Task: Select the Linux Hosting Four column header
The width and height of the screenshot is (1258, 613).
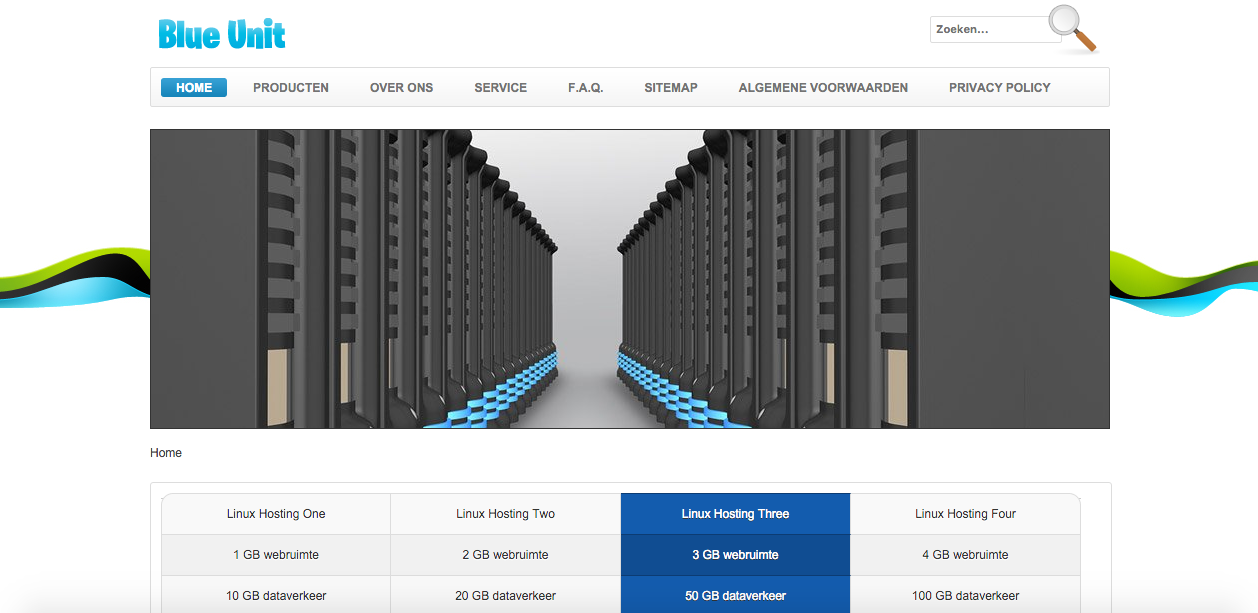Action: pos(965,514)
